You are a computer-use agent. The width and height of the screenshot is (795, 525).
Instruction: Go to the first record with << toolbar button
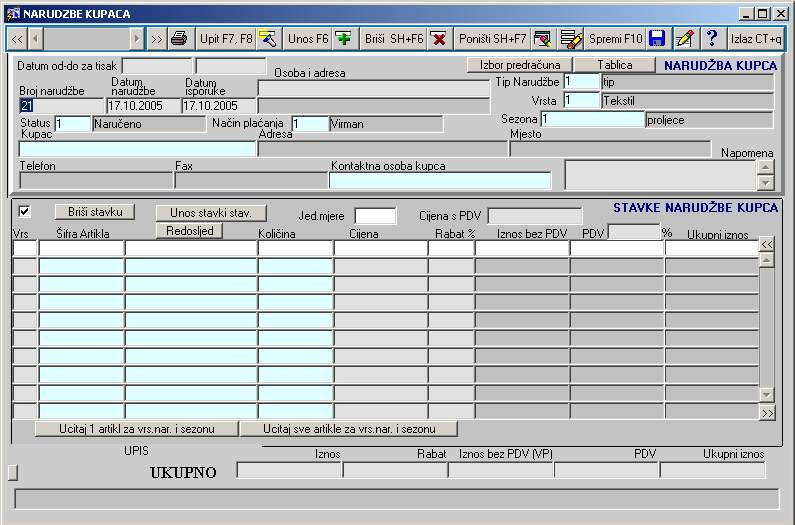click(17, 39)
